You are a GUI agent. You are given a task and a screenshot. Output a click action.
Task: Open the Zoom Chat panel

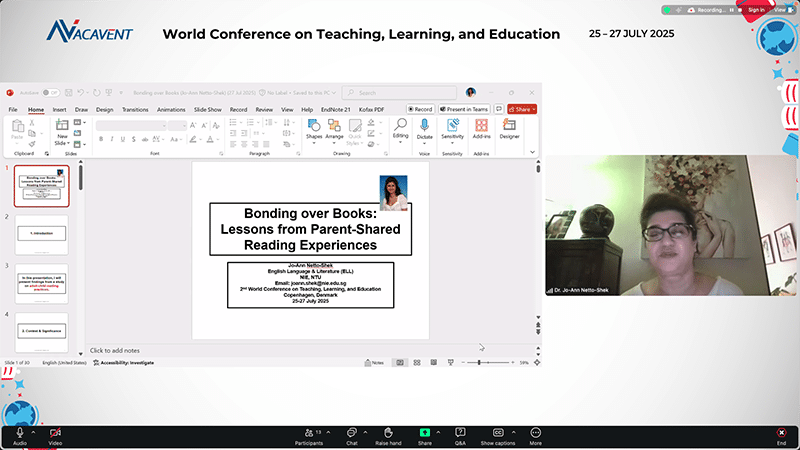[352, 432]
